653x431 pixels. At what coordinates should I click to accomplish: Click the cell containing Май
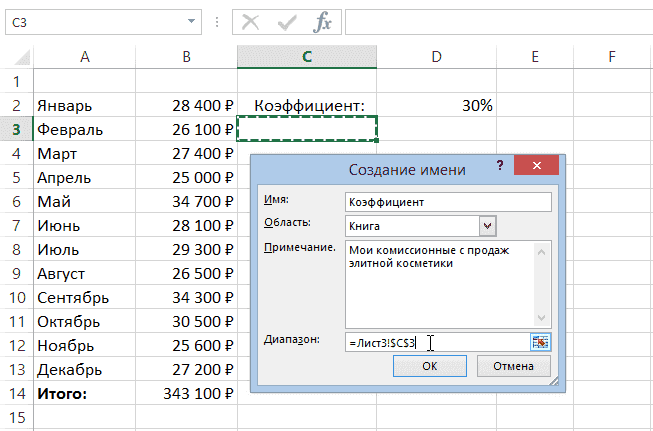click(x=85, y=202)
